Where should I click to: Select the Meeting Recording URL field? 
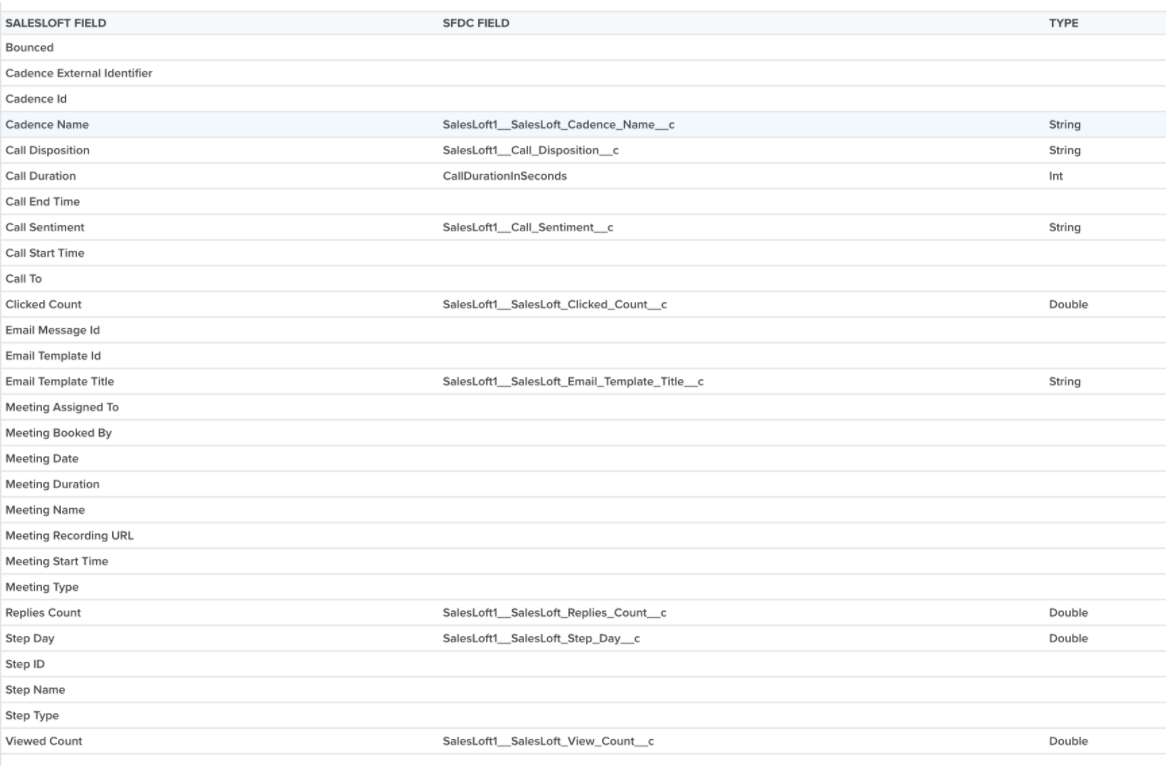coord(69,535)
